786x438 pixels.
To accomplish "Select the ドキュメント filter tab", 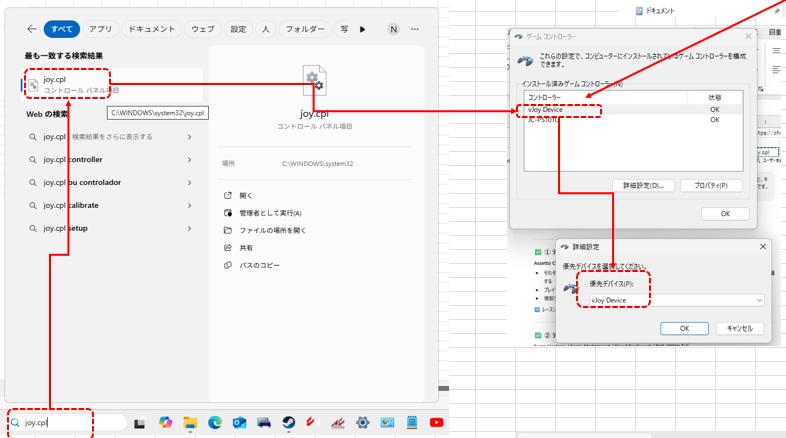I will point(152,30).
